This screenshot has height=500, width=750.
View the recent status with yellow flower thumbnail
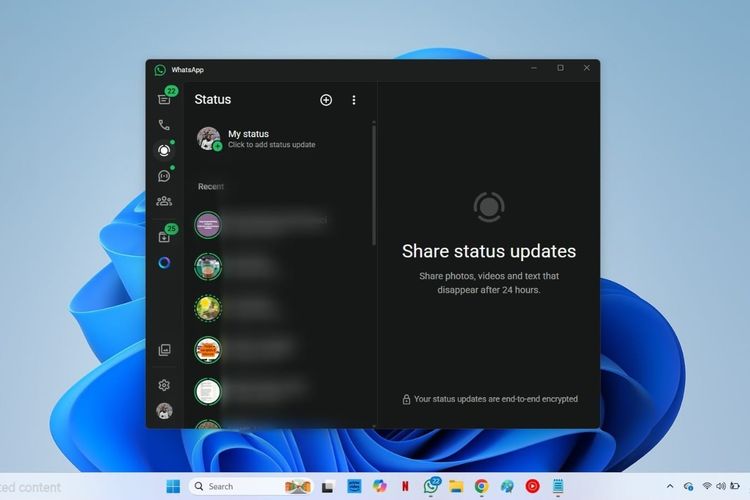pyautogui.click(x=208, y=307)
